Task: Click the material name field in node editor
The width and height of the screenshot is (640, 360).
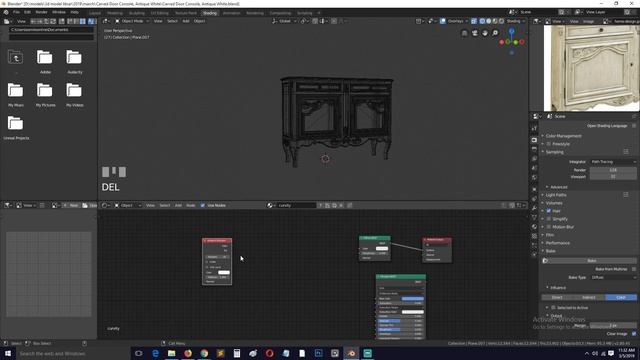Action: [x=296, y=205]
